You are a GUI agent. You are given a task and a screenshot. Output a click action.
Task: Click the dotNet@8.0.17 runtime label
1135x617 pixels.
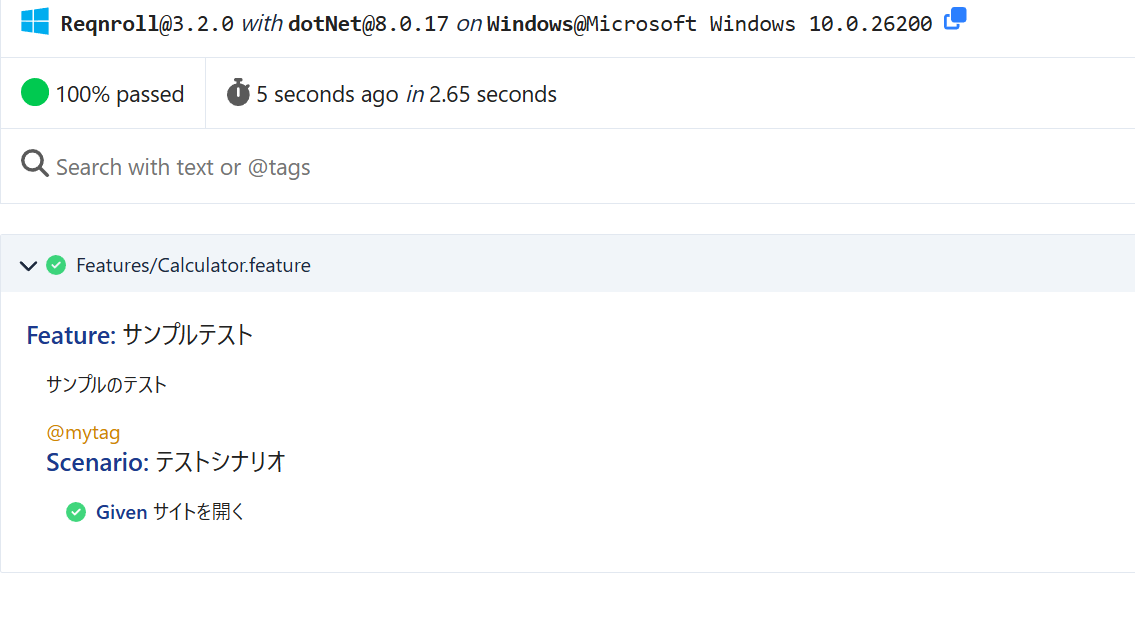click(x=368, y=23)
